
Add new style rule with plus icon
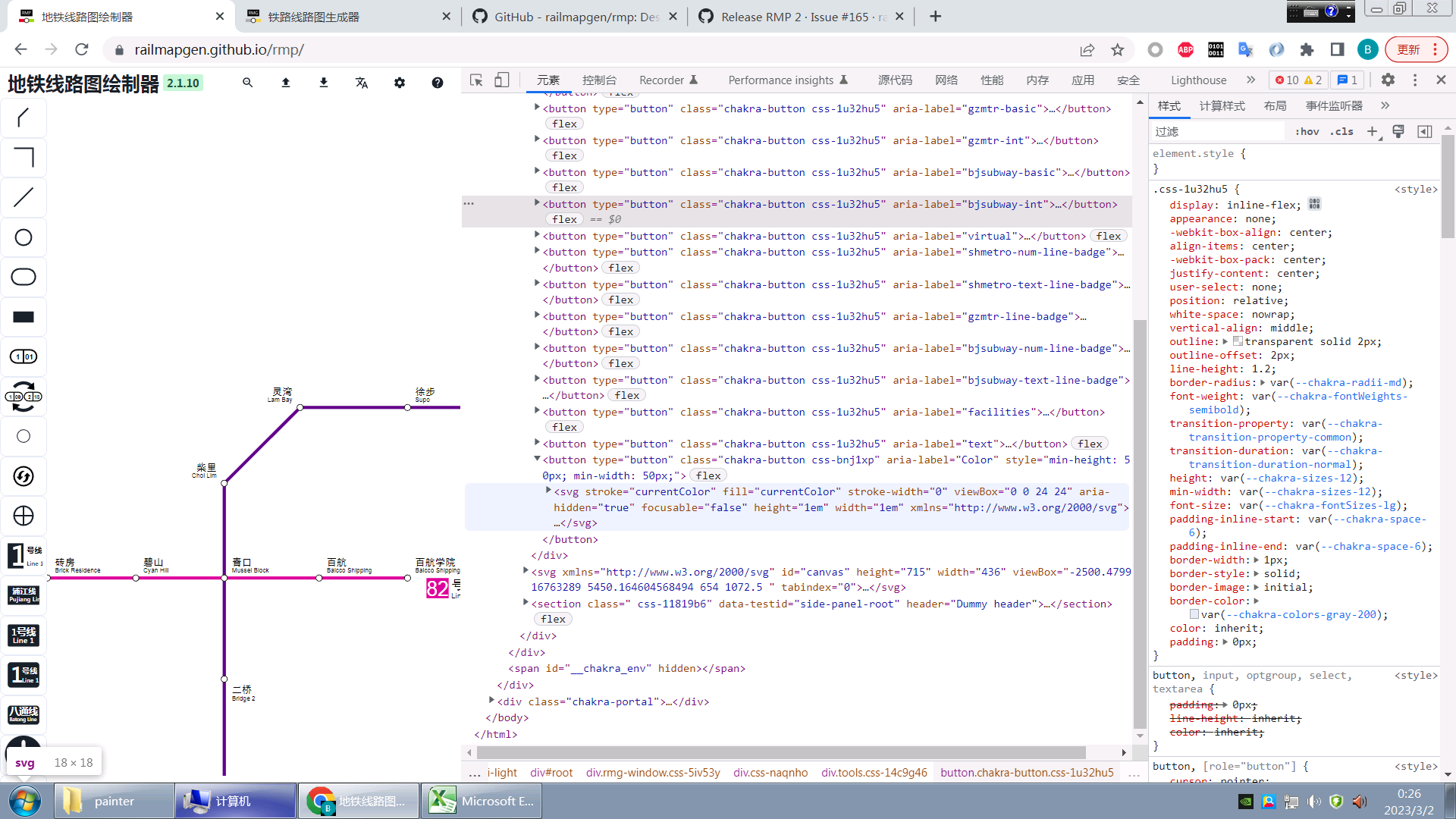(1373, 132)
